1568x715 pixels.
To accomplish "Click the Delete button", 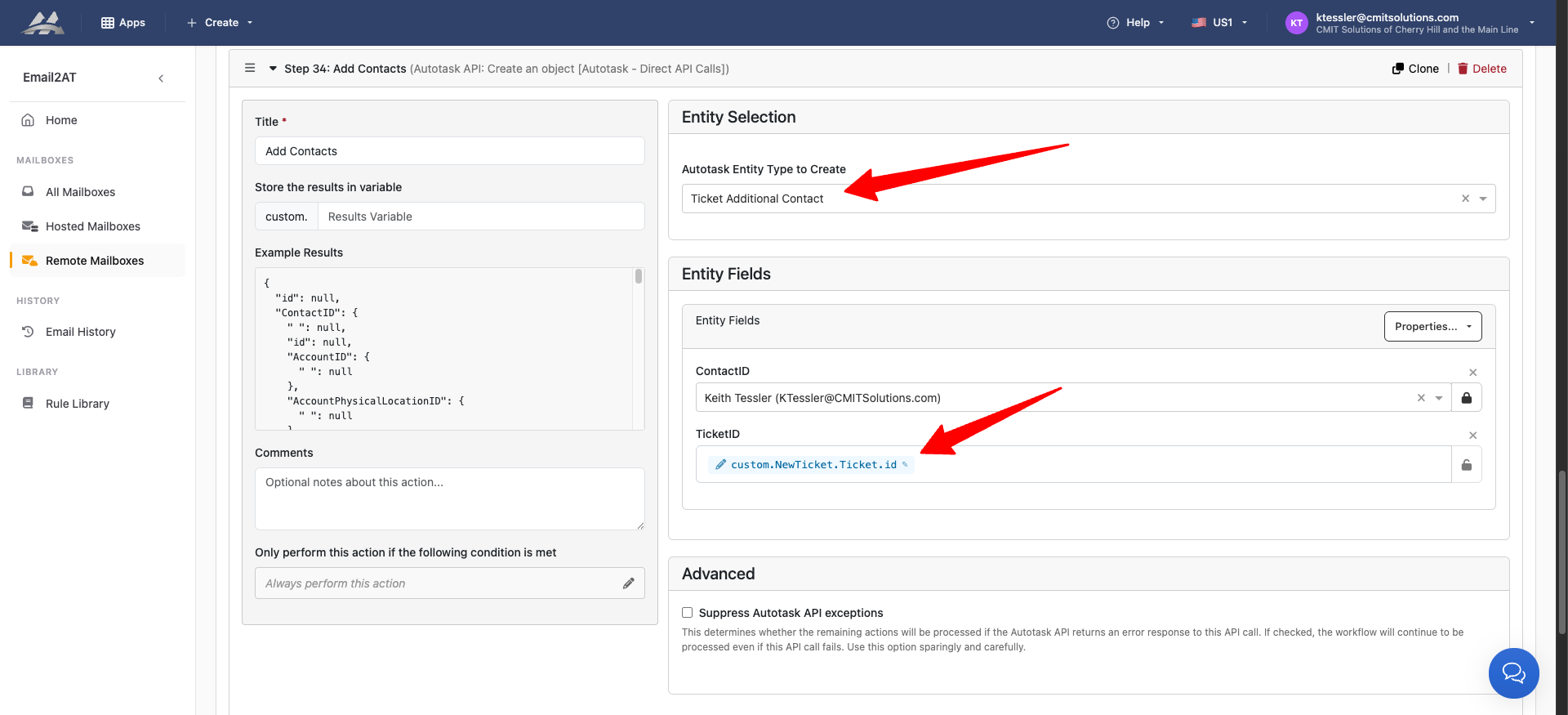I will [x=1481, y=69].
